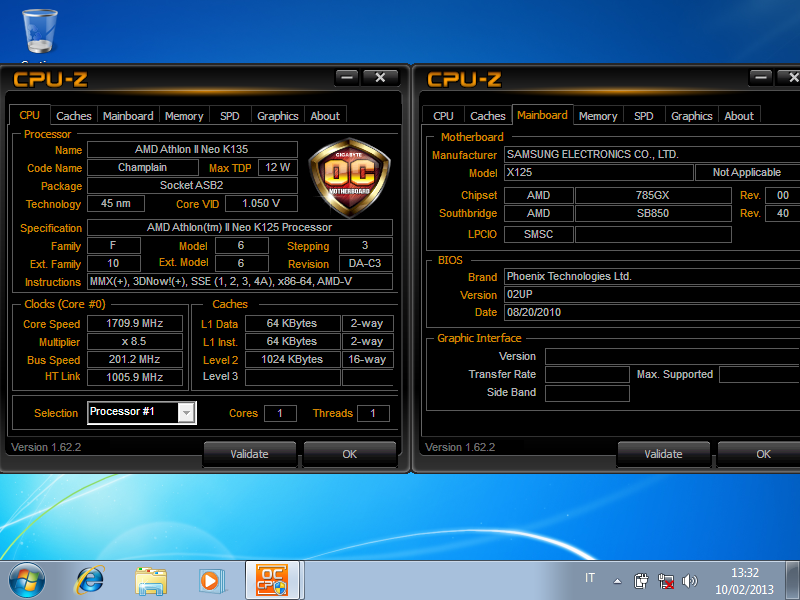This screenshot has height=600, width=800.
Task: Open Memory tab in left CPU-Z window
Action: pos(184,116)
